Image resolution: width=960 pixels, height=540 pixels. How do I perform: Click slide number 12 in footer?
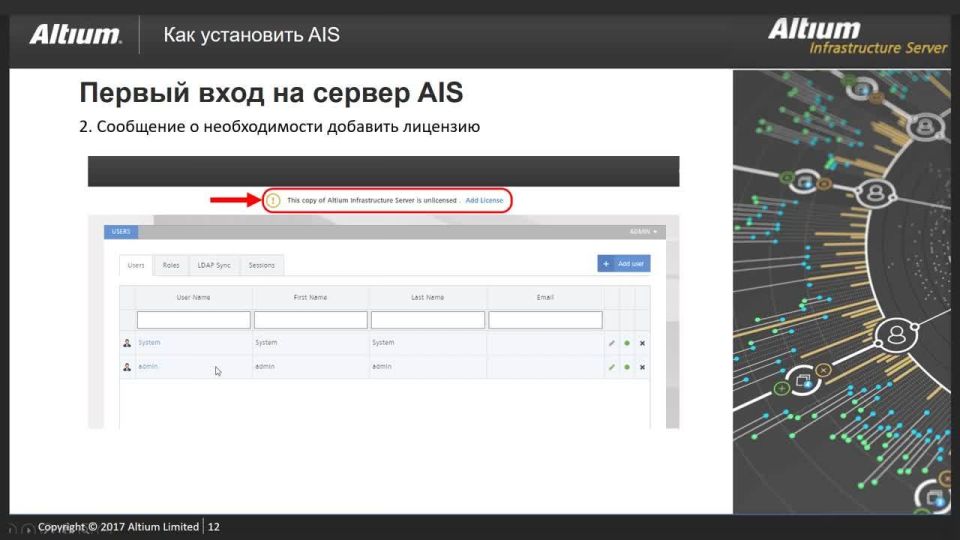pos(214,527)
